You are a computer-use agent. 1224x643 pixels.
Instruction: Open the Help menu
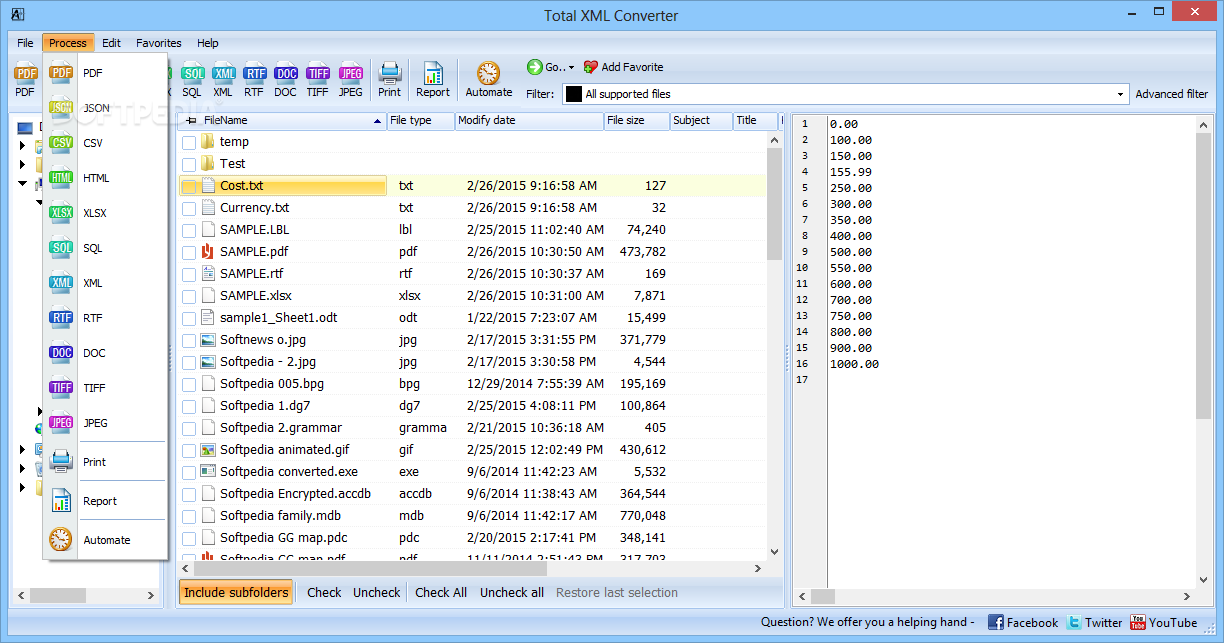(208, 43)
